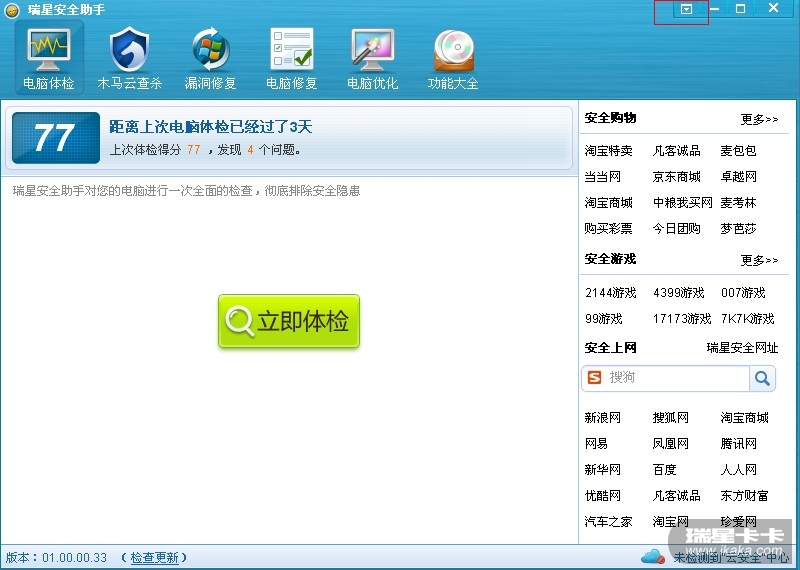Minimize the Rising window
This screenshot has height=570, width=800.
coord(715,9)
